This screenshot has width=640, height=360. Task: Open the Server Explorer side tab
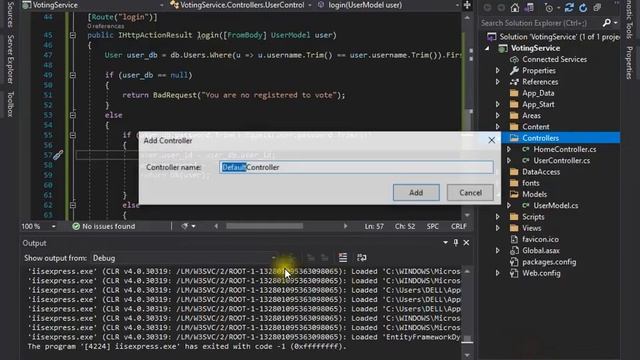click(x=11, y=59)
